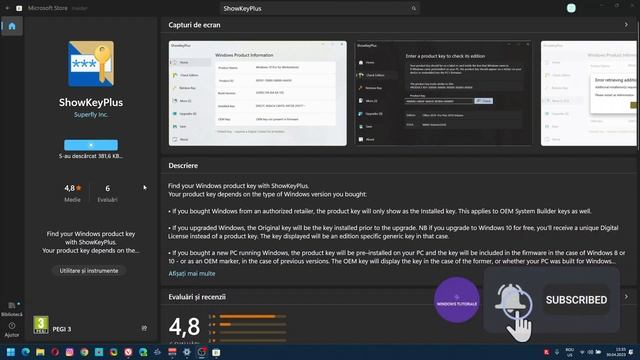Expand Evaluări și recenzii section arrow
The height and width of the screenshot is (360, 640).
pyautogui.click(x=626, y=297)
